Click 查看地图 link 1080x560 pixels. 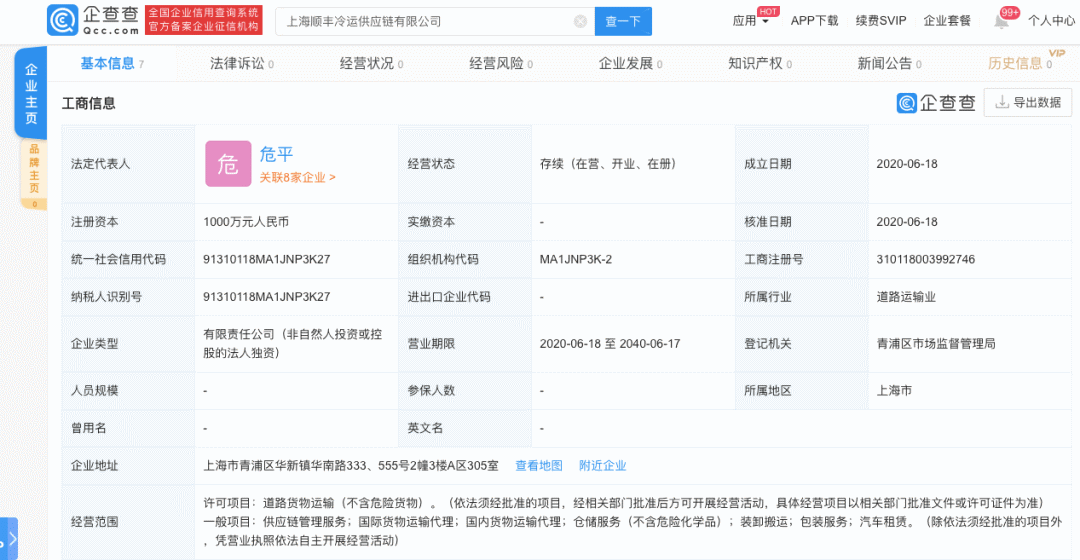point(539,466)
